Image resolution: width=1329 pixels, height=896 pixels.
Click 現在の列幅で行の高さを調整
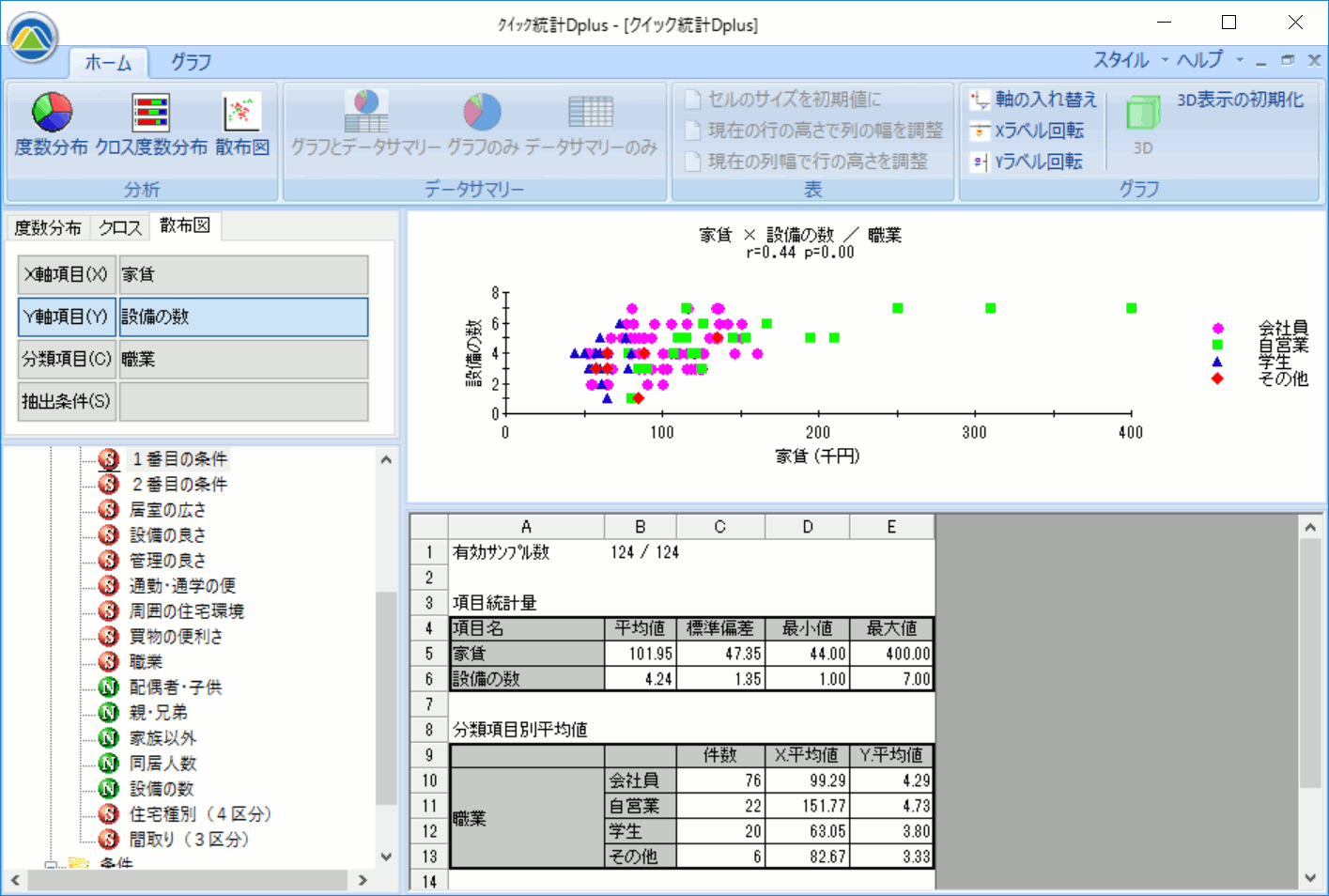click(x=806, y=162)
